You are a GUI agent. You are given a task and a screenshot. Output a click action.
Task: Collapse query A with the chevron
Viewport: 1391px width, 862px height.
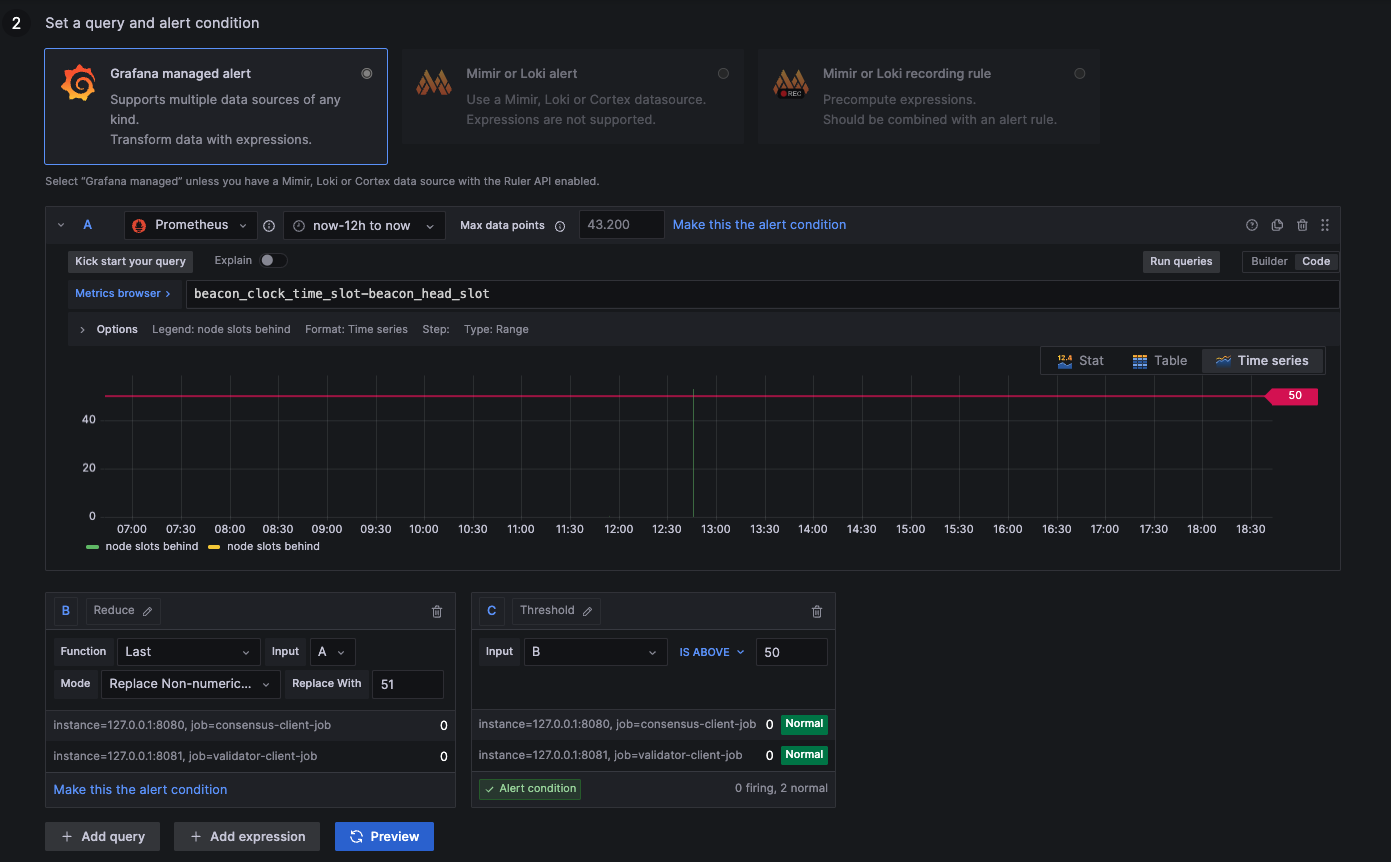61,225
